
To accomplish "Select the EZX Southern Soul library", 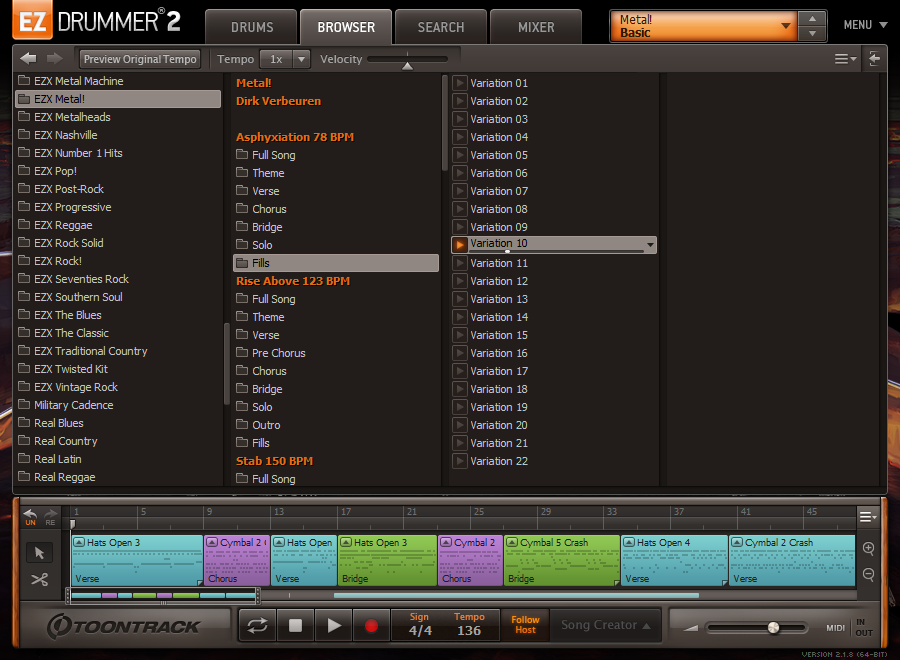I will pyautogui.click(x=118, y=297).
